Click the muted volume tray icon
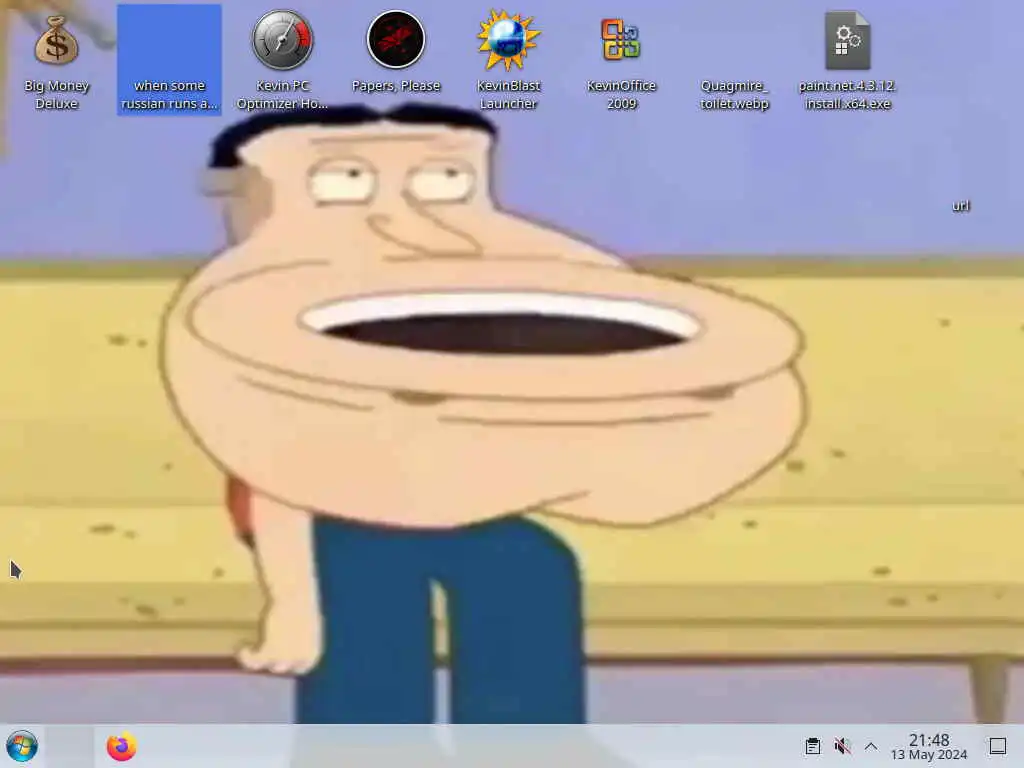Screen dimensions: 1024x768 pyautogui.click(x=842, y=746)
